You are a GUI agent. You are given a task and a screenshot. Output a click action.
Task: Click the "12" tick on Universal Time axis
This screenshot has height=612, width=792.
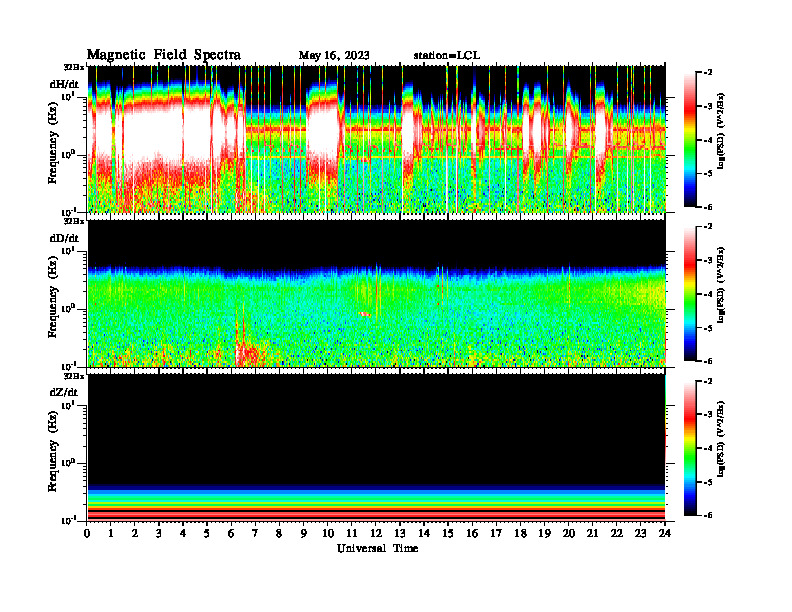376,534
